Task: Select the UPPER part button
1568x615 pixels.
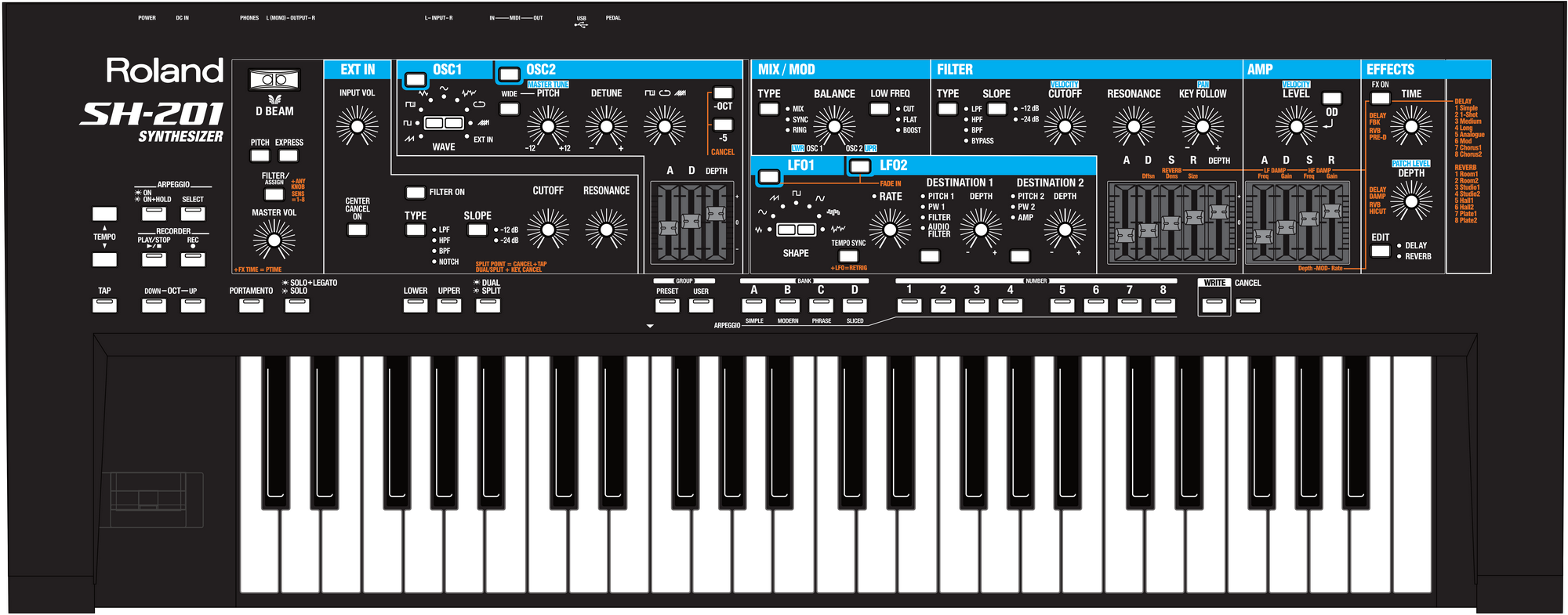Action: [449, 305]
